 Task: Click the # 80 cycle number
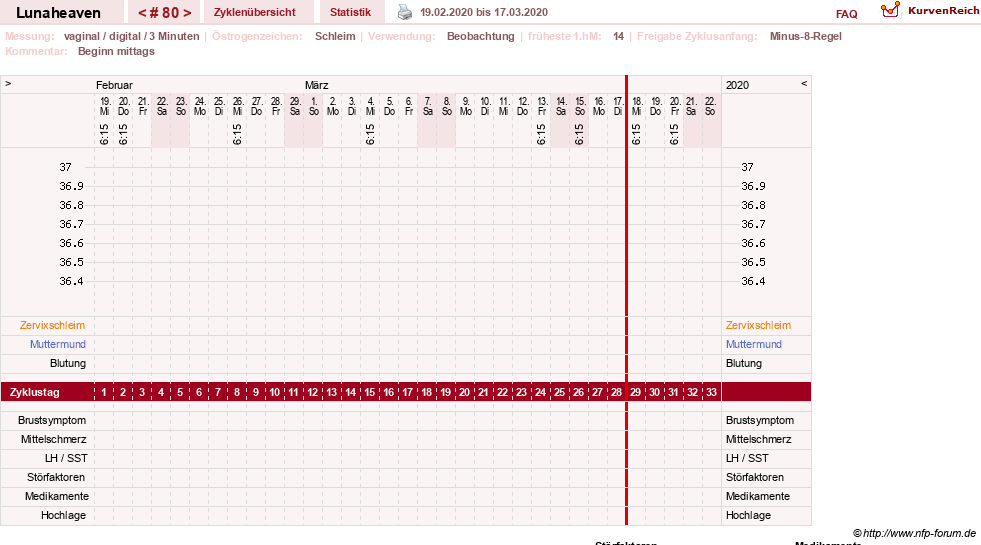pyautogui.click(x=165, y=13)
